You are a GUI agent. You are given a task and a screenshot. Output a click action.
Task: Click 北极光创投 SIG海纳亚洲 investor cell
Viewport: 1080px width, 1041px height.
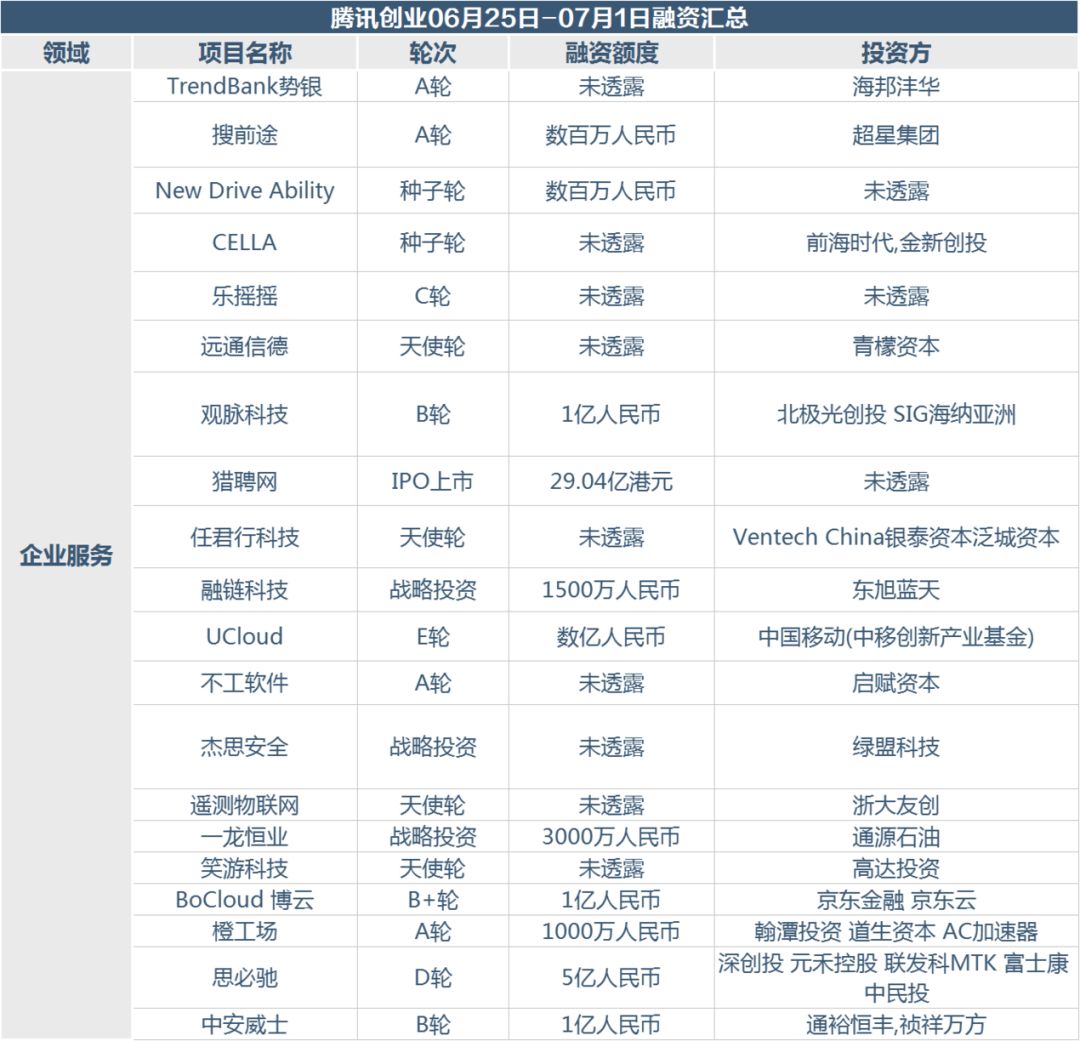click(x=896, y=415)
